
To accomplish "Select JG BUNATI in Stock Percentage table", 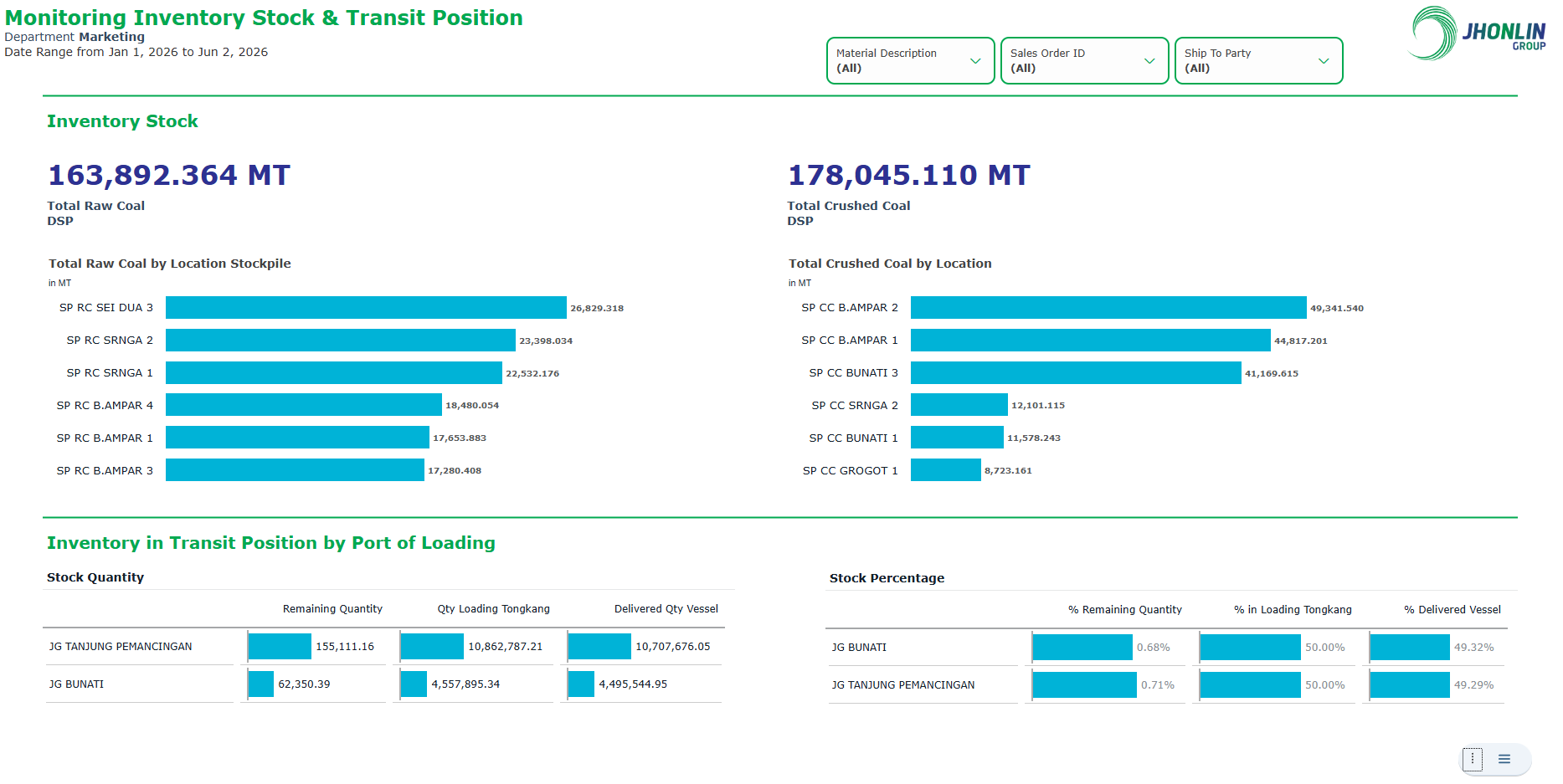I will coord(859,648).
